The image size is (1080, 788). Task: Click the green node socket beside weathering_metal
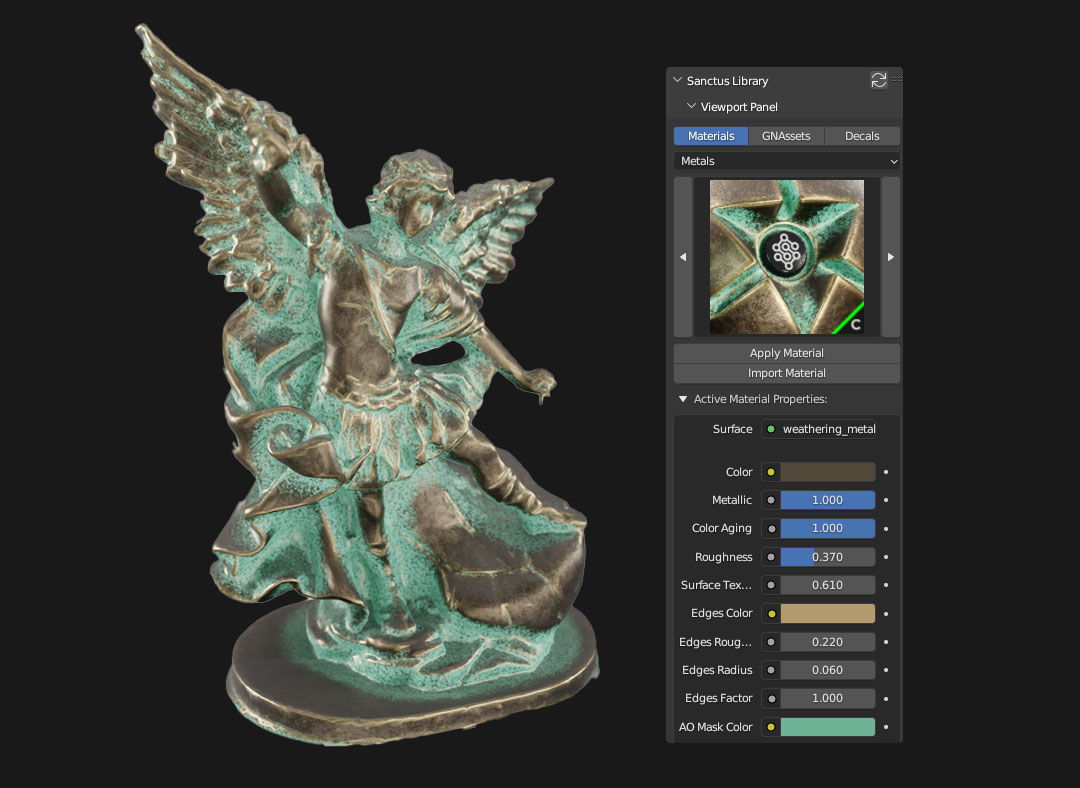tap(769, 428)
